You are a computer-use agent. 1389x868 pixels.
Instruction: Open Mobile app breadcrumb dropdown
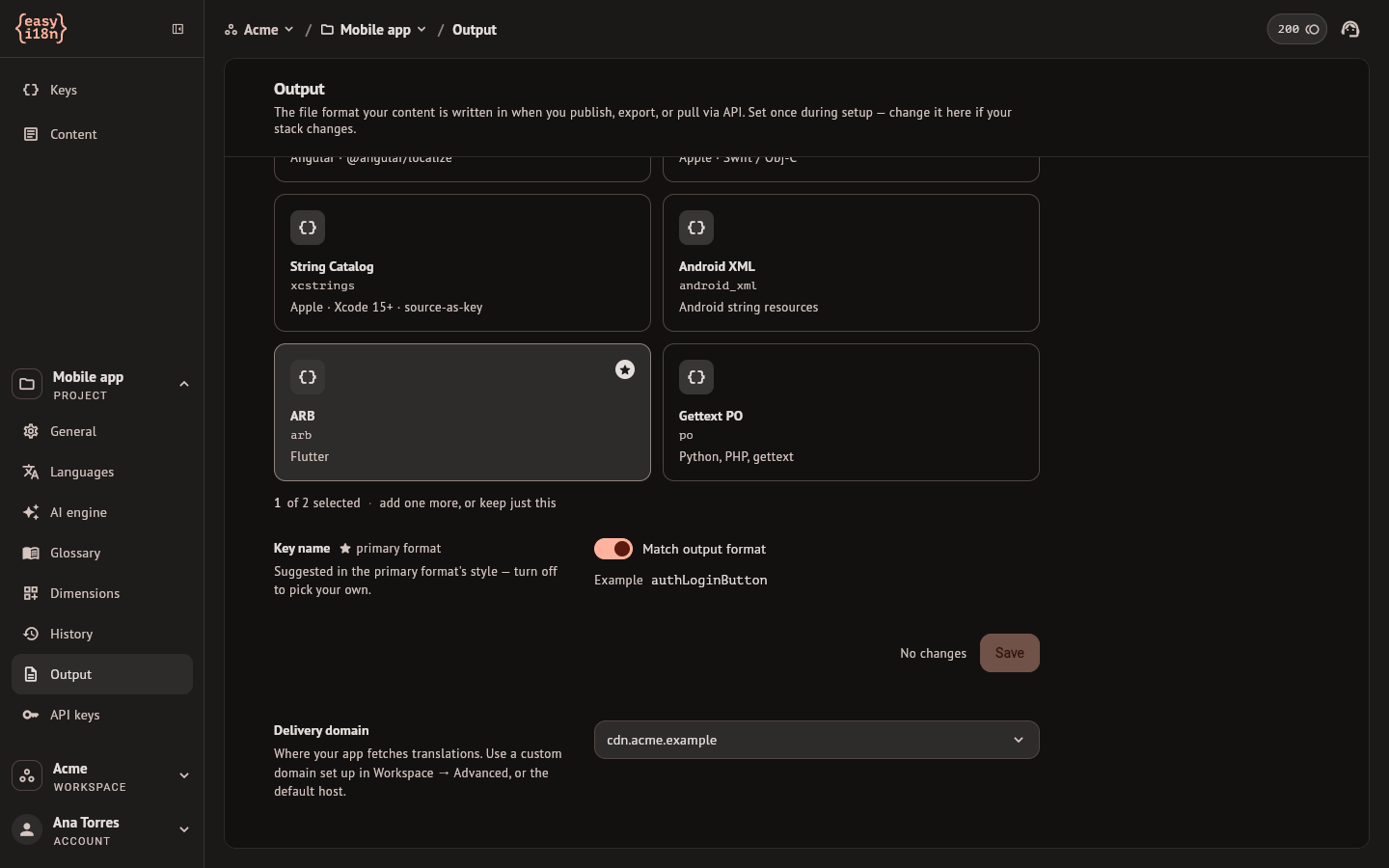coord(373,30)
